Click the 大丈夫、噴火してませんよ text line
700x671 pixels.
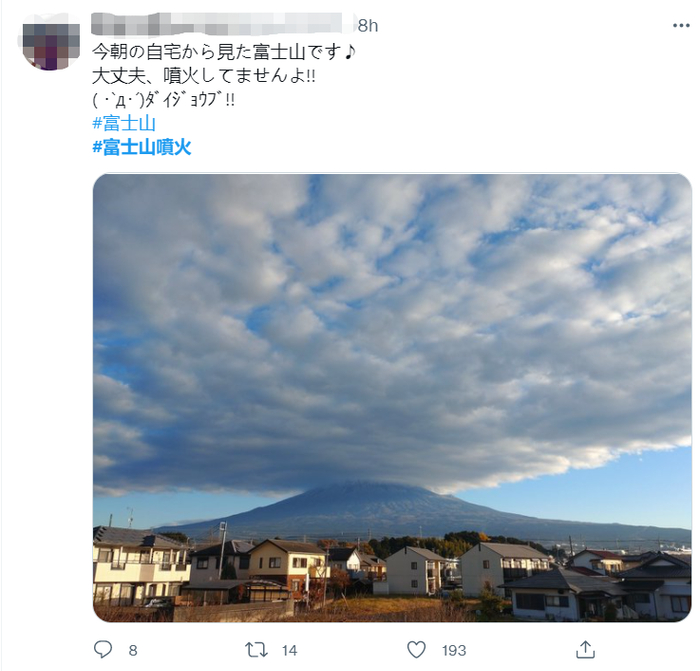click(x=204, y=76)
